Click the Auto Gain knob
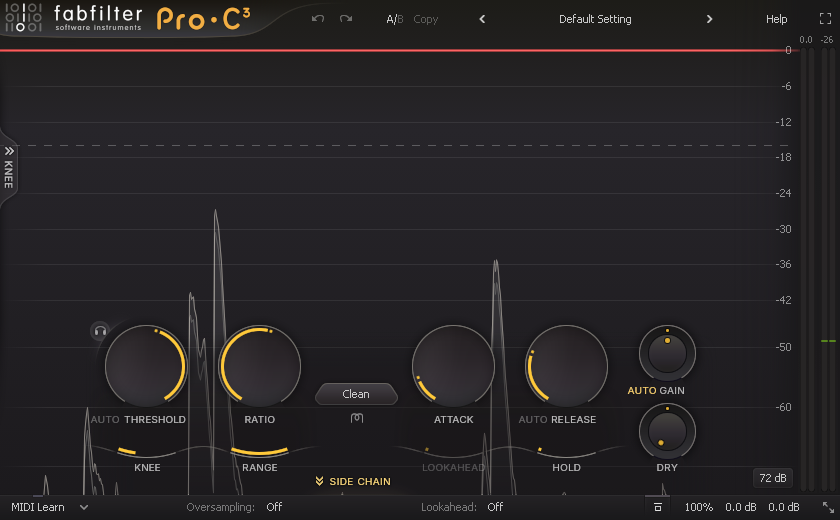 click(667, 353)
